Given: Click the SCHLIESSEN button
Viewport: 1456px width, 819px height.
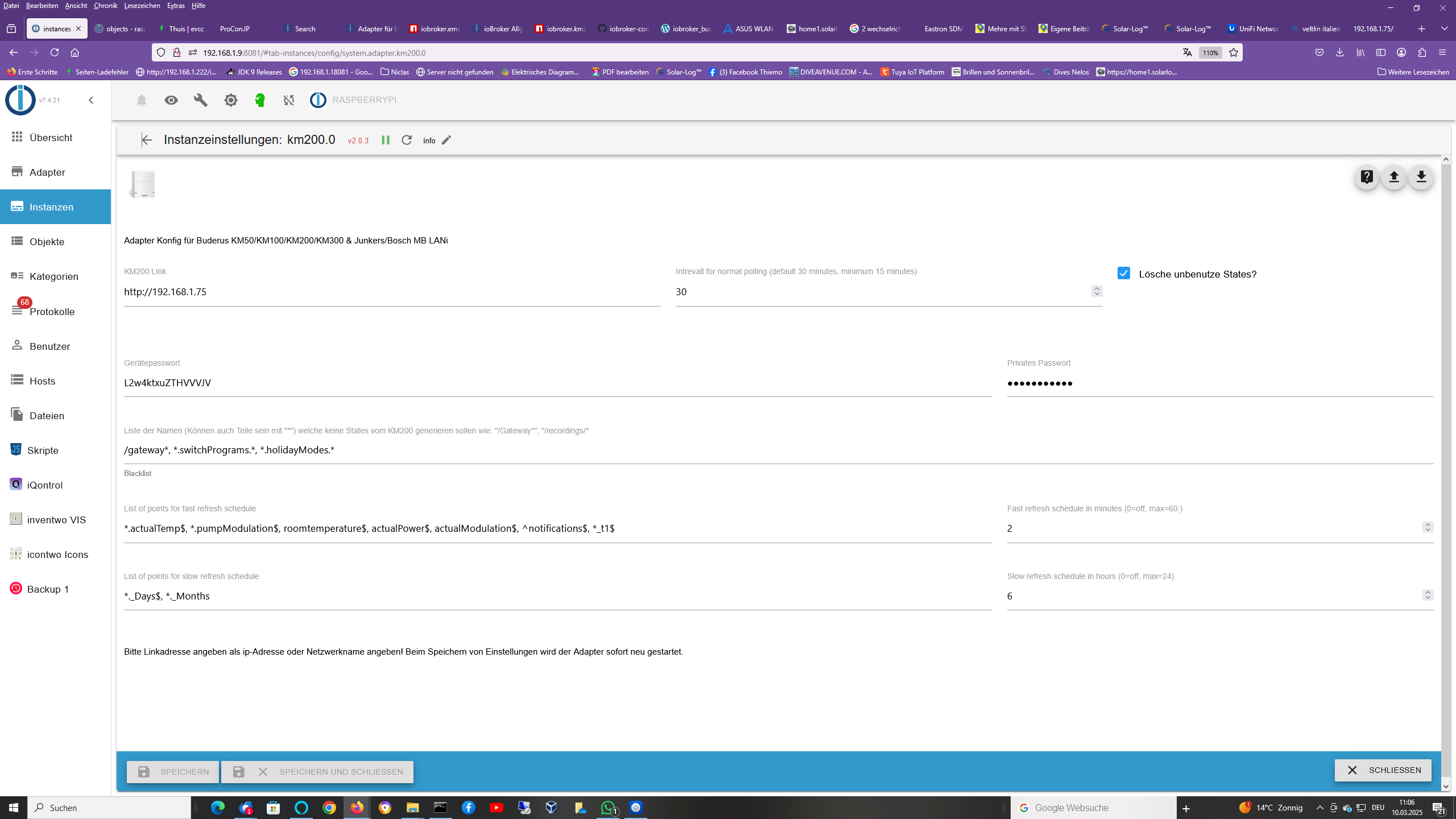Looking at the screenshot, I should click(1383, 770).
